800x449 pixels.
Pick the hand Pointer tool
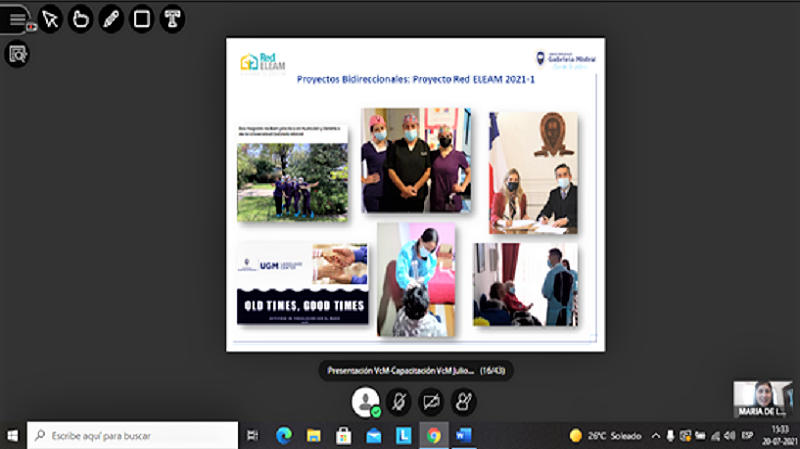click(x=81, y=19)
